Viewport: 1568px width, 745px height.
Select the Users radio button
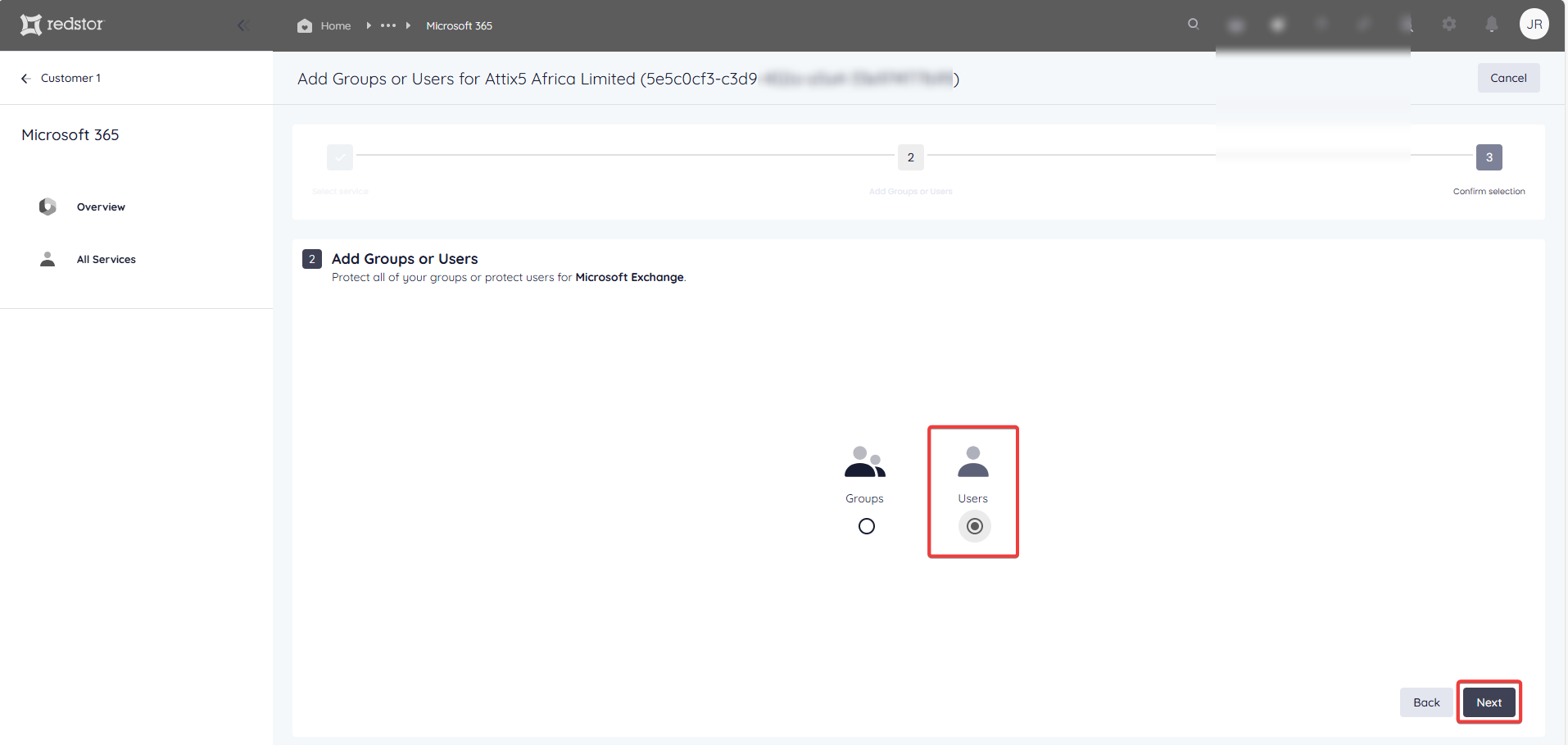point(975,526)
